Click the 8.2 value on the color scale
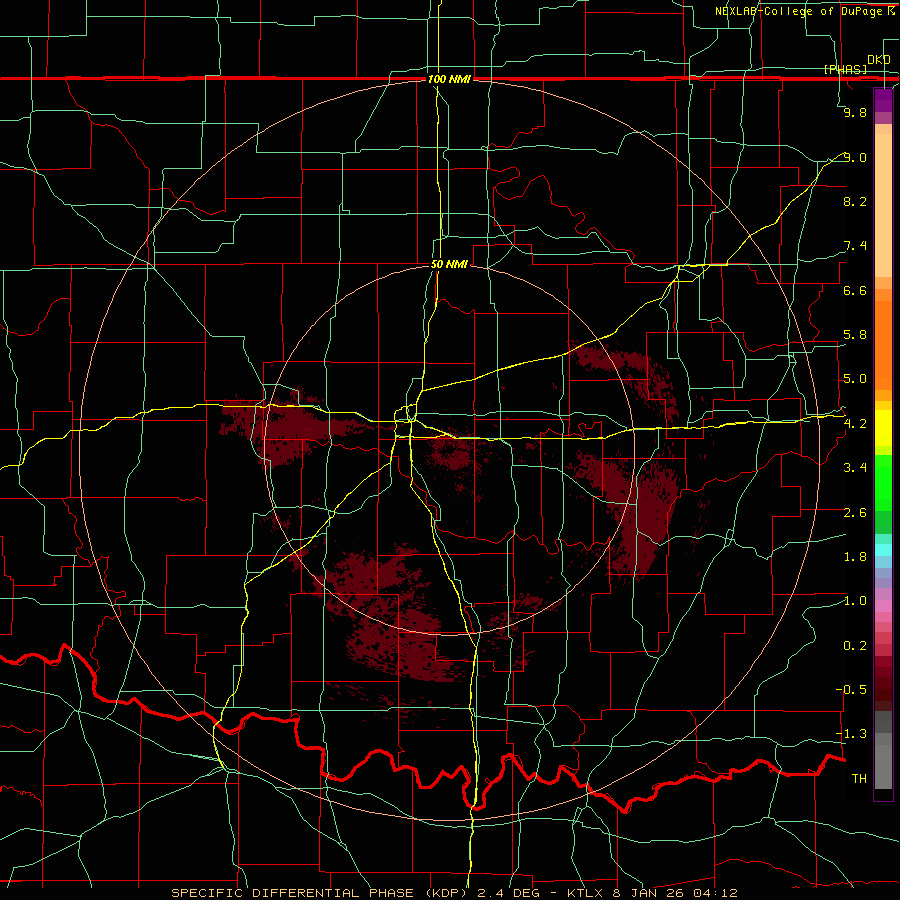 [855, 201]
